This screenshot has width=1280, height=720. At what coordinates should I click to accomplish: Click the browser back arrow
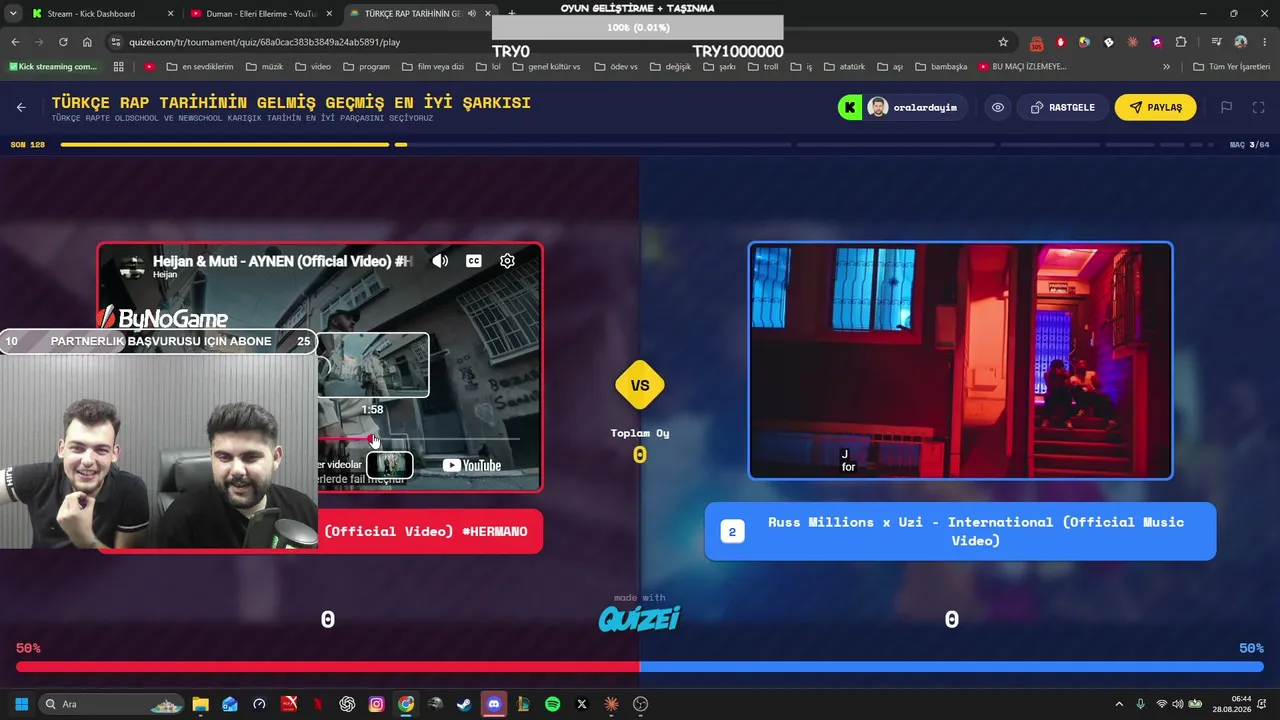pyautogui.click(x=15, y=42)
